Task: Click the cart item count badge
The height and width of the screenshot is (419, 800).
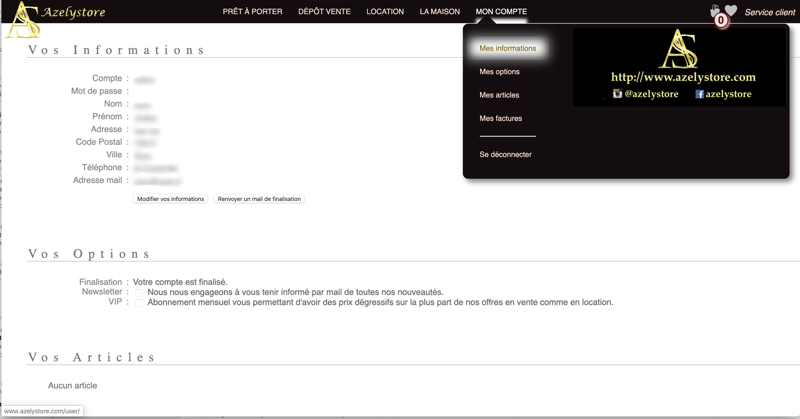Action: pos(721,20)
